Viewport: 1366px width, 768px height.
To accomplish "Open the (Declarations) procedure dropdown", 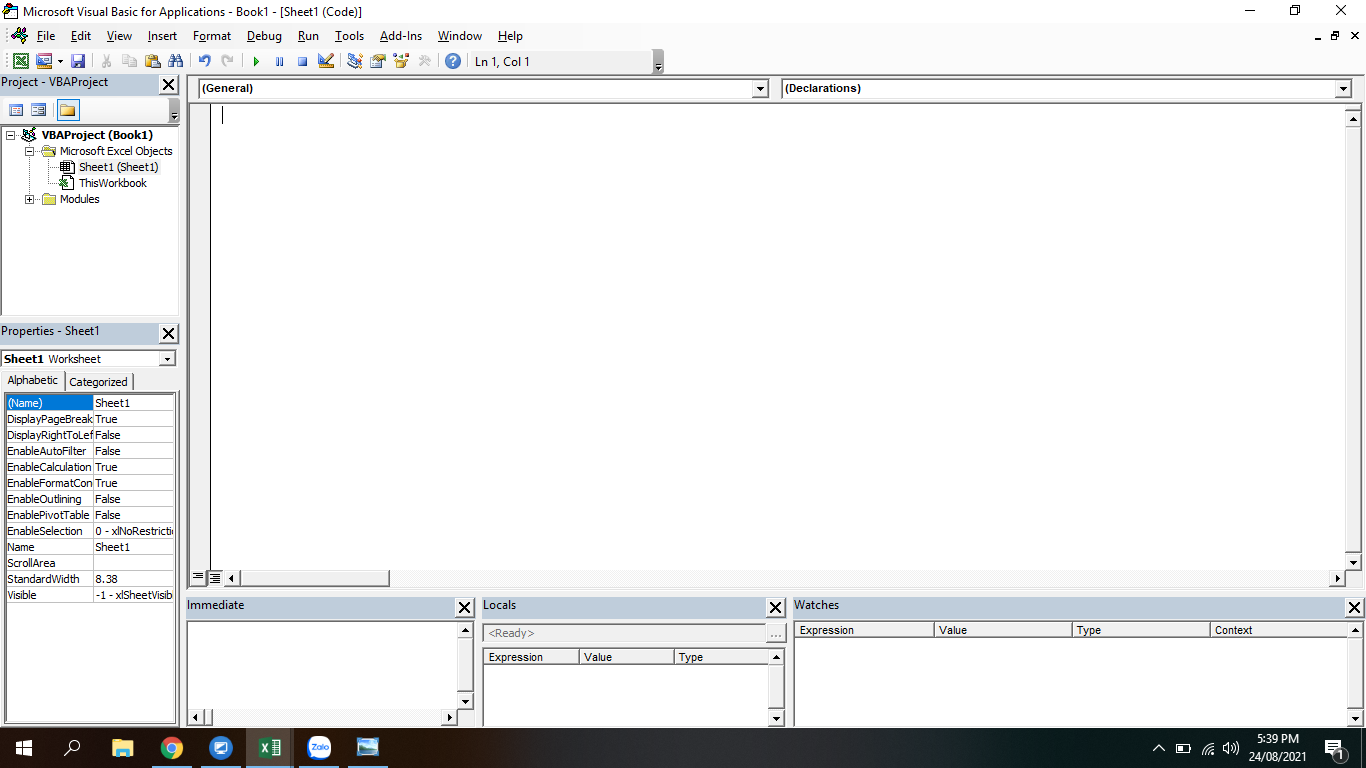I will [x=1343, y=89].
